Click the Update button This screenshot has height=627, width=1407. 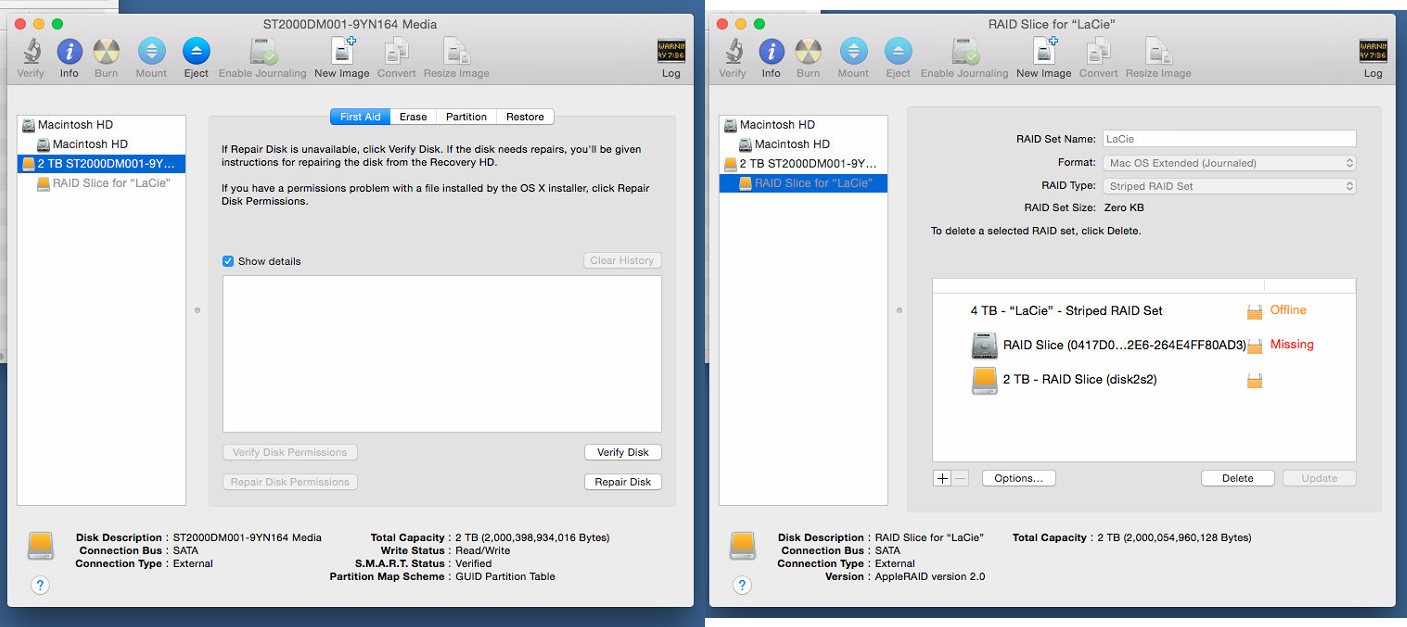pyautogui.click(x=1319, y=478)
